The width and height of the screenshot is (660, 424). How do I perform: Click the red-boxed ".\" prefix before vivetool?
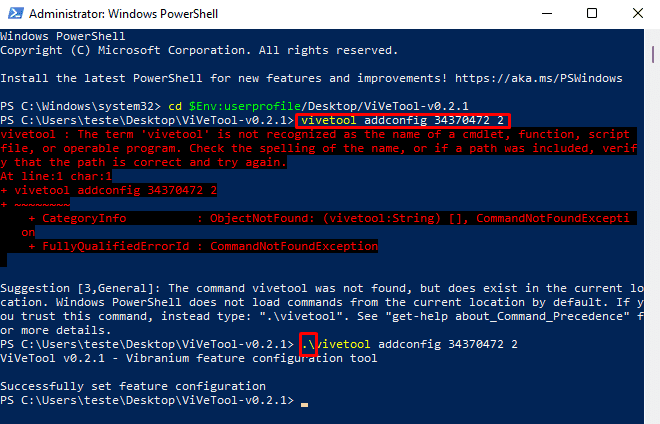[308, 344]
